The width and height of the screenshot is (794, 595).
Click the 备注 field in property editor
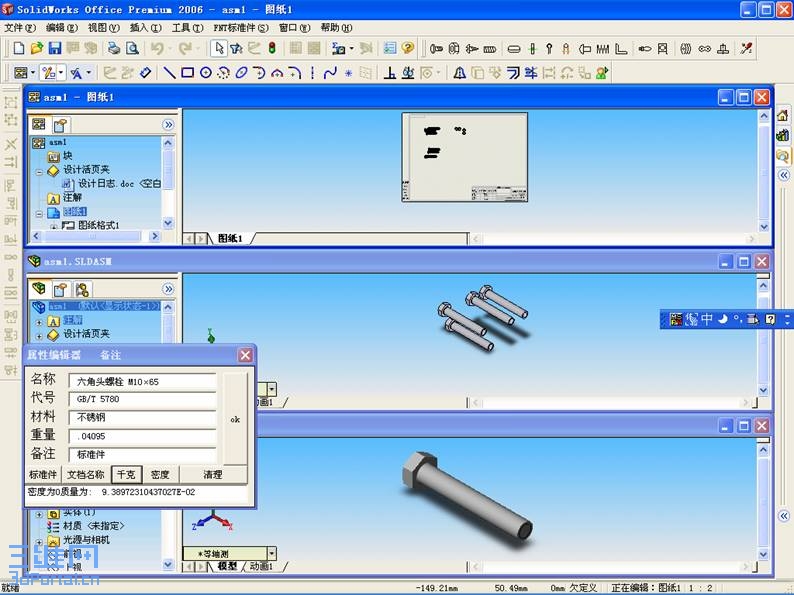click(142, 455)
